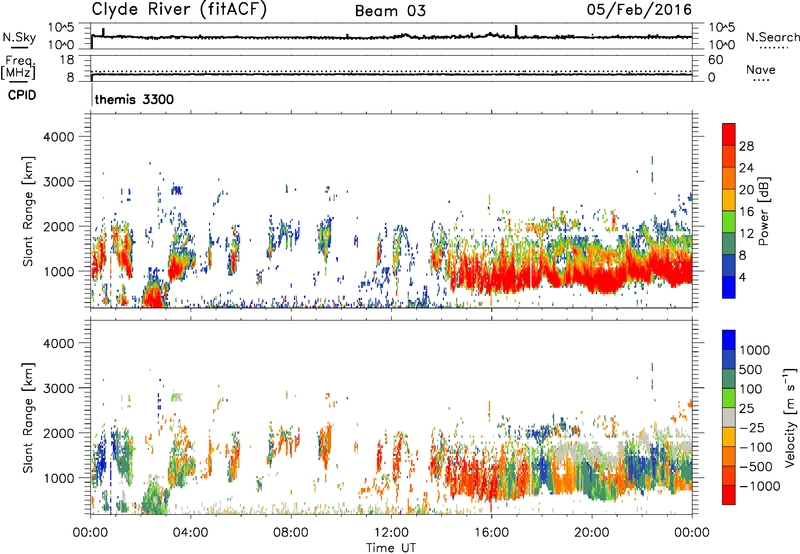Click the date '05/Feb/2016'
Viewport: 800px width, 554px height.
coord(639,10)
